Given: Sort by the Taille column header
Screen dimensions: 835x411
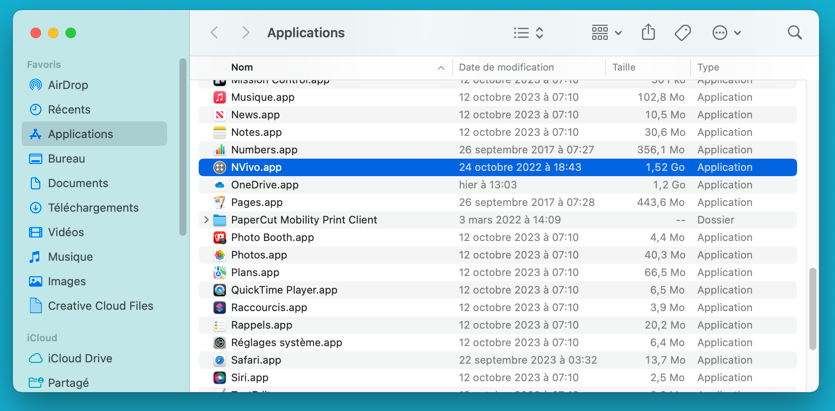Looking at the screenshot, I should click(624, 68).
